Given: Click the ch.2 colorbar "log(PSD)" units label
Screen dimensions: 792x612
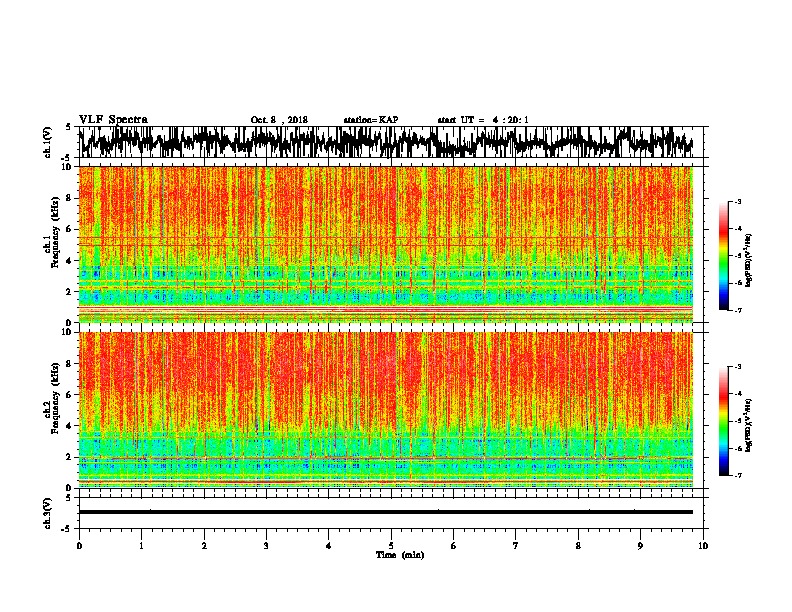Looking at the screenshot, I should [x=748, y=425].
